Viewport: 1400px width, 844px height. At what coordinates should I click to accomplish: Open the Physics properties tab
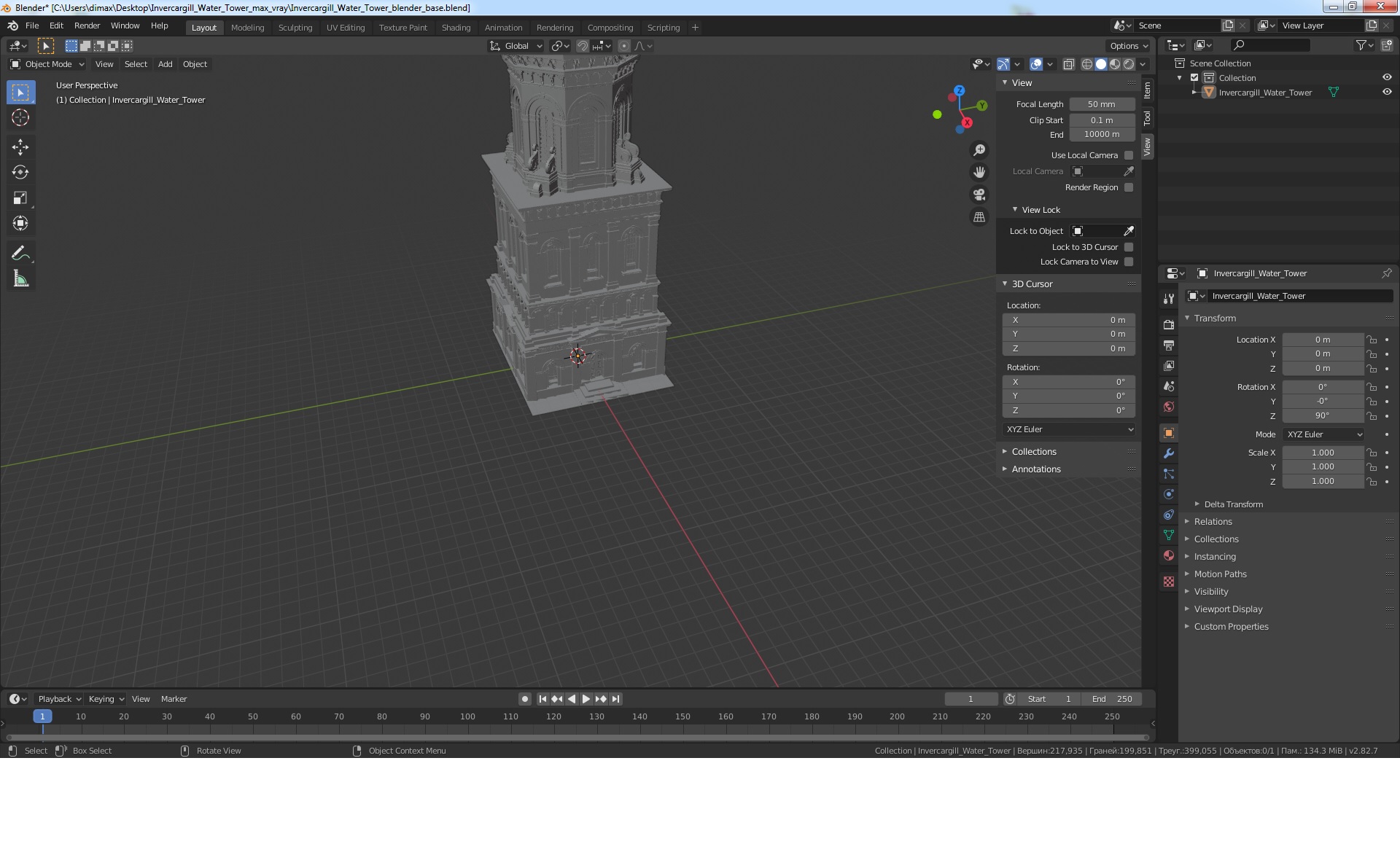(1169, 494)
